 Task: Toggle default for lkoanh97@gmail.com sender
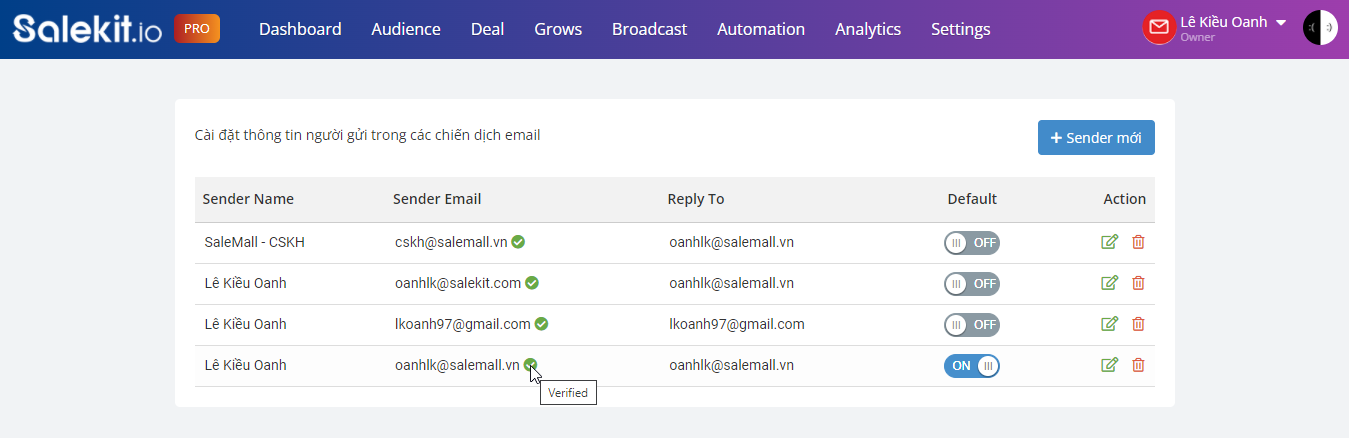[972, 325]
